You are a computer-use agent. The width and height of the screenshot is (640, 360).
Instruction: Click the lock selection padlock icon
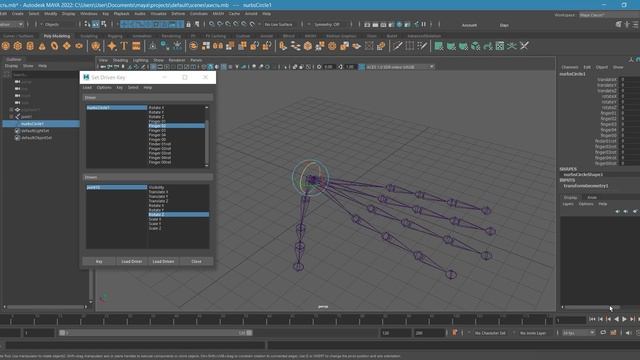click(x=188, y=24)
